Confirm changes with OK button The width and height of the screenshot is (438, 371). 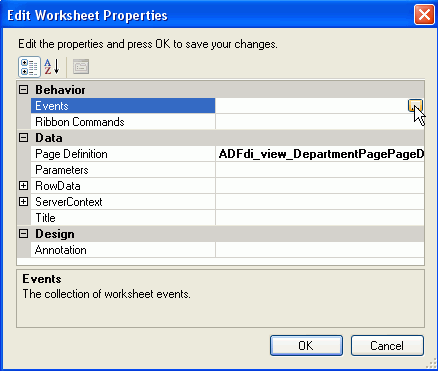[x=306, y=345]
